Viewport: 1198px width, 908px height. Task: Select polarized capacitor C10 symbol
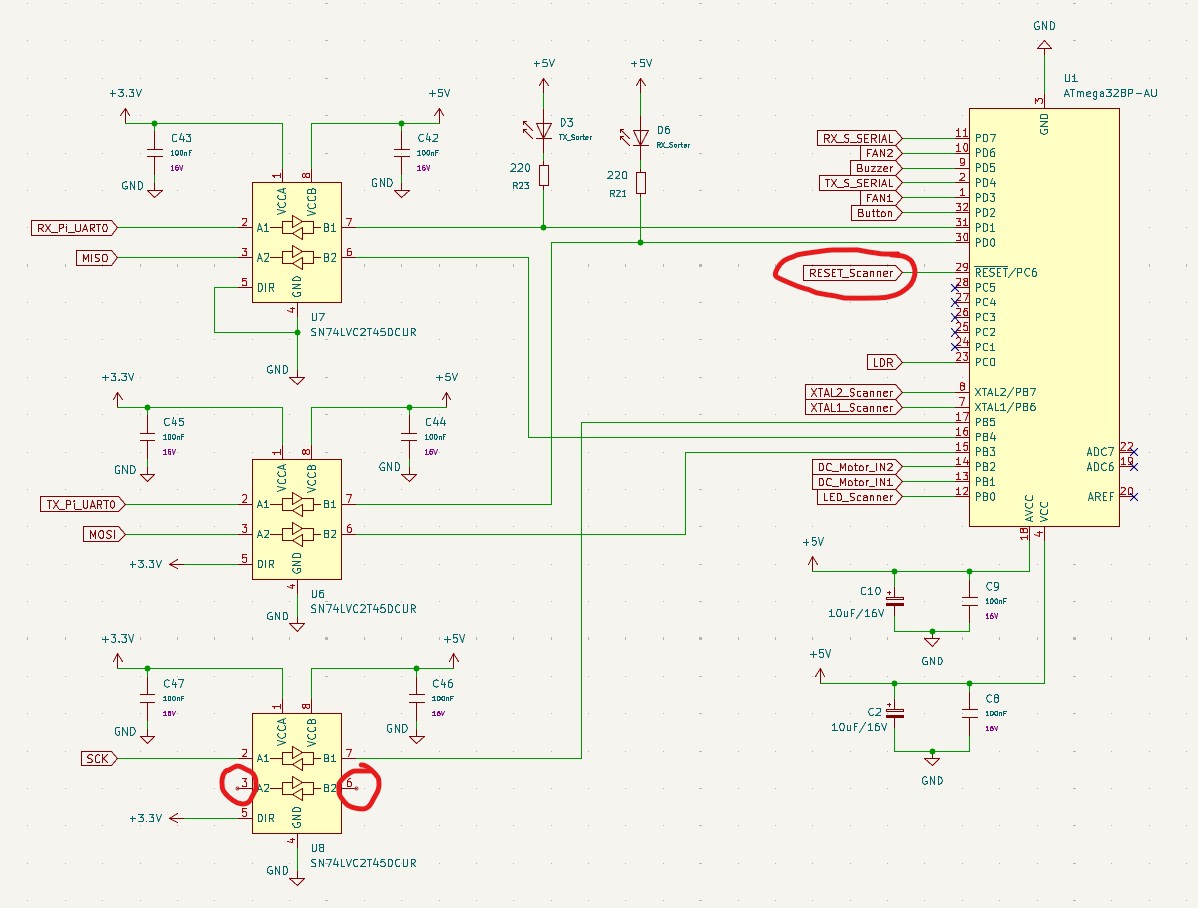click(x=895, y=601)
